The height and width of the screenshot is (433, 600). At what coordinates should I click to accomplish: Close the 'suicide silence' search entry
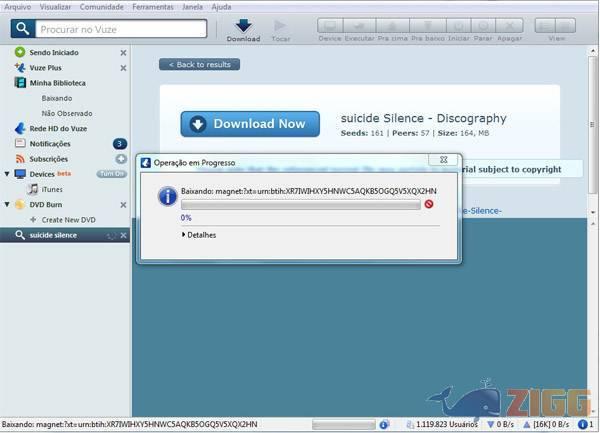coord(123,236)
